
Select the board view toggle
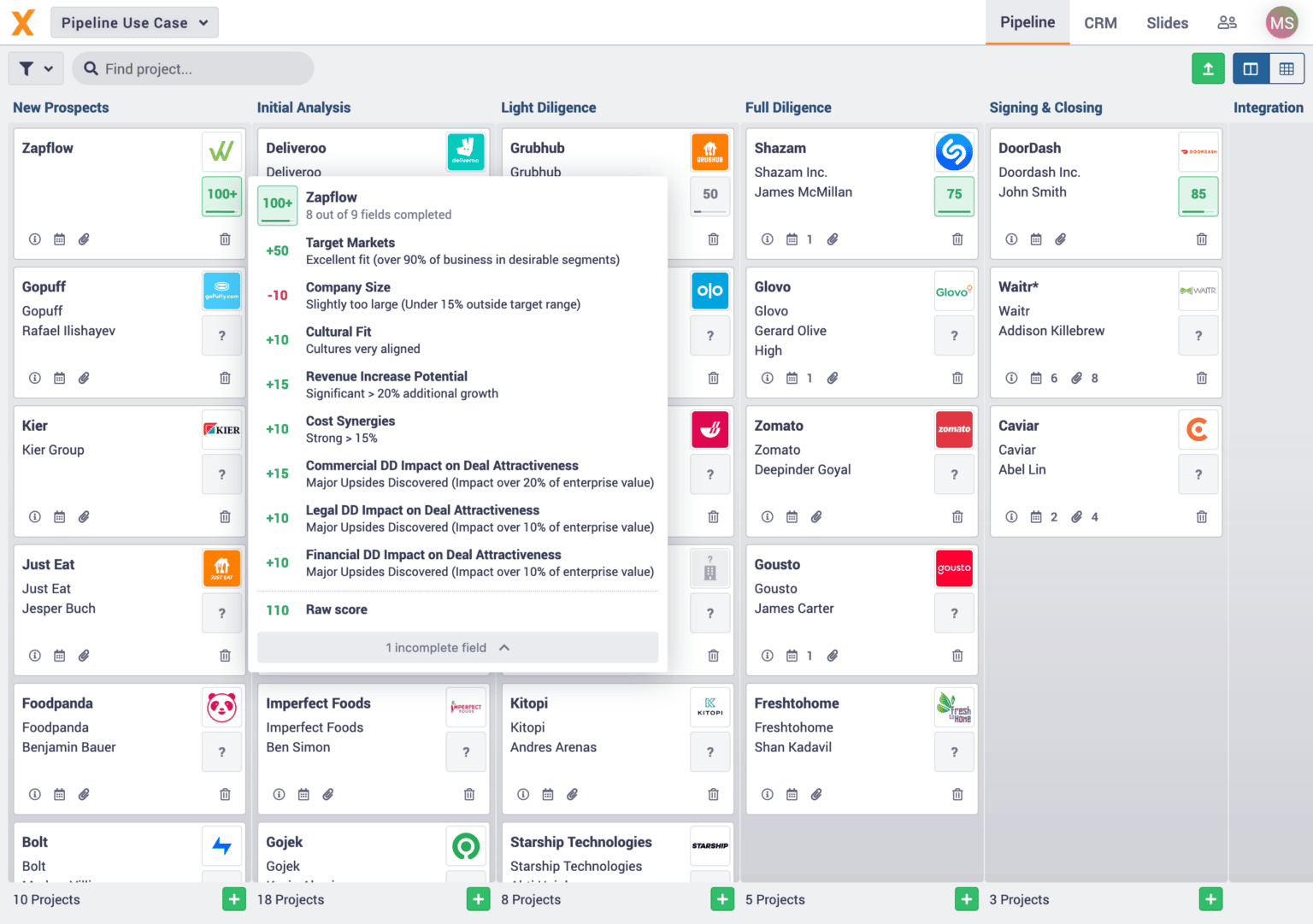point(1251,68)
